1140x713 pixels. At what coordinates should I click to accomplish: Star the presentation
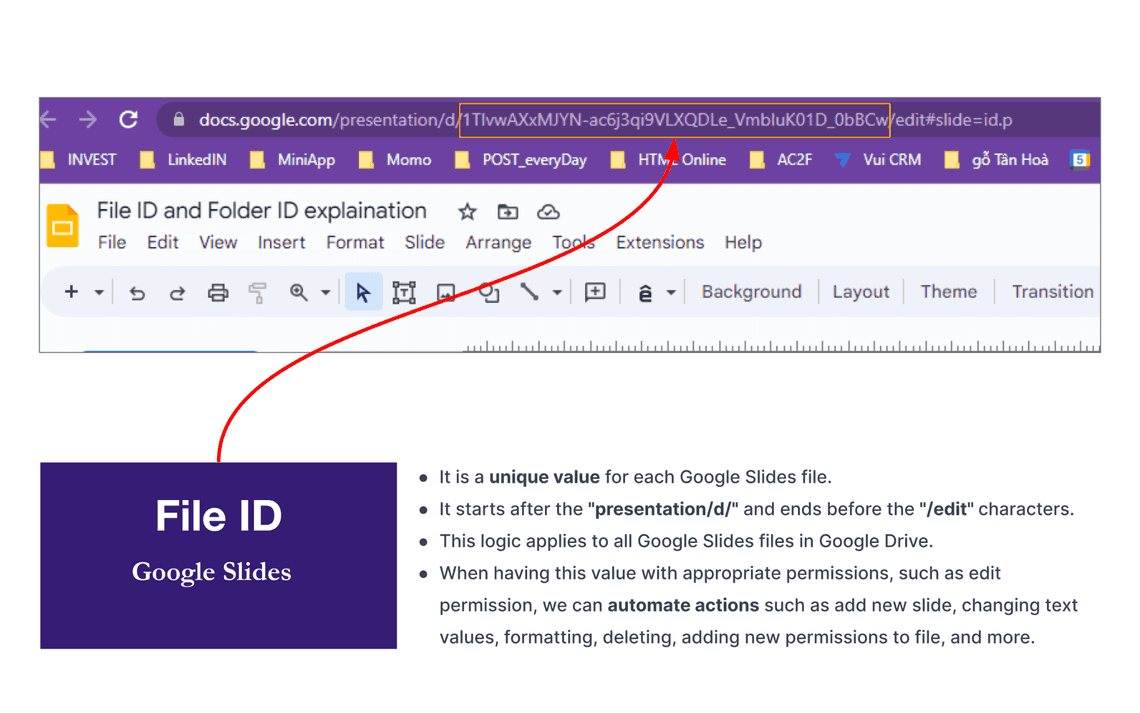tap(467, 211)
